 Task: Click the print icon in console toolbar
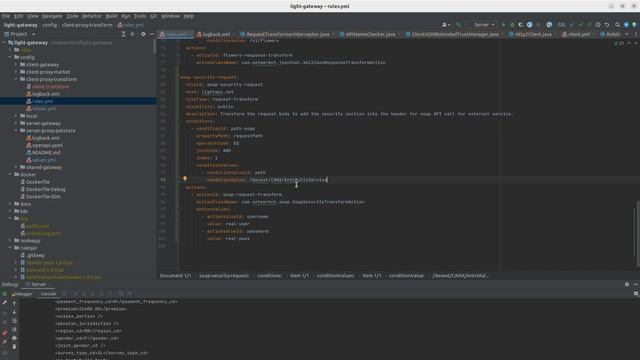point(14,338)
